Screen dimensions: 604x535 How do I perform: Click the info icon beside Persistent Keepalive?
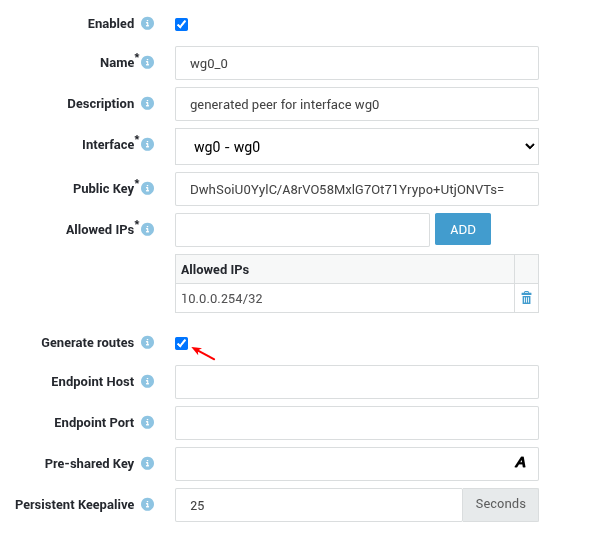[x=148, y=505]
